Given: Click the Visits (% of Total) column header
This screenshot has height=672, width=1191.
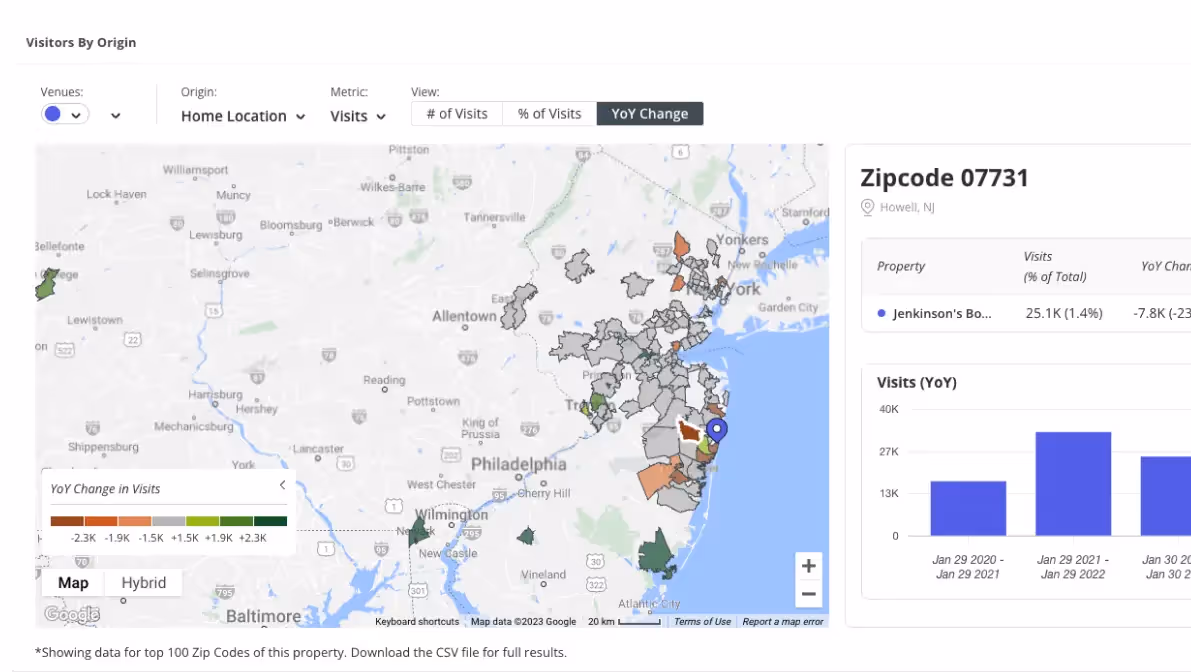Looking at the screenshot, I should pyautogui.click(x=1055, y=267).
